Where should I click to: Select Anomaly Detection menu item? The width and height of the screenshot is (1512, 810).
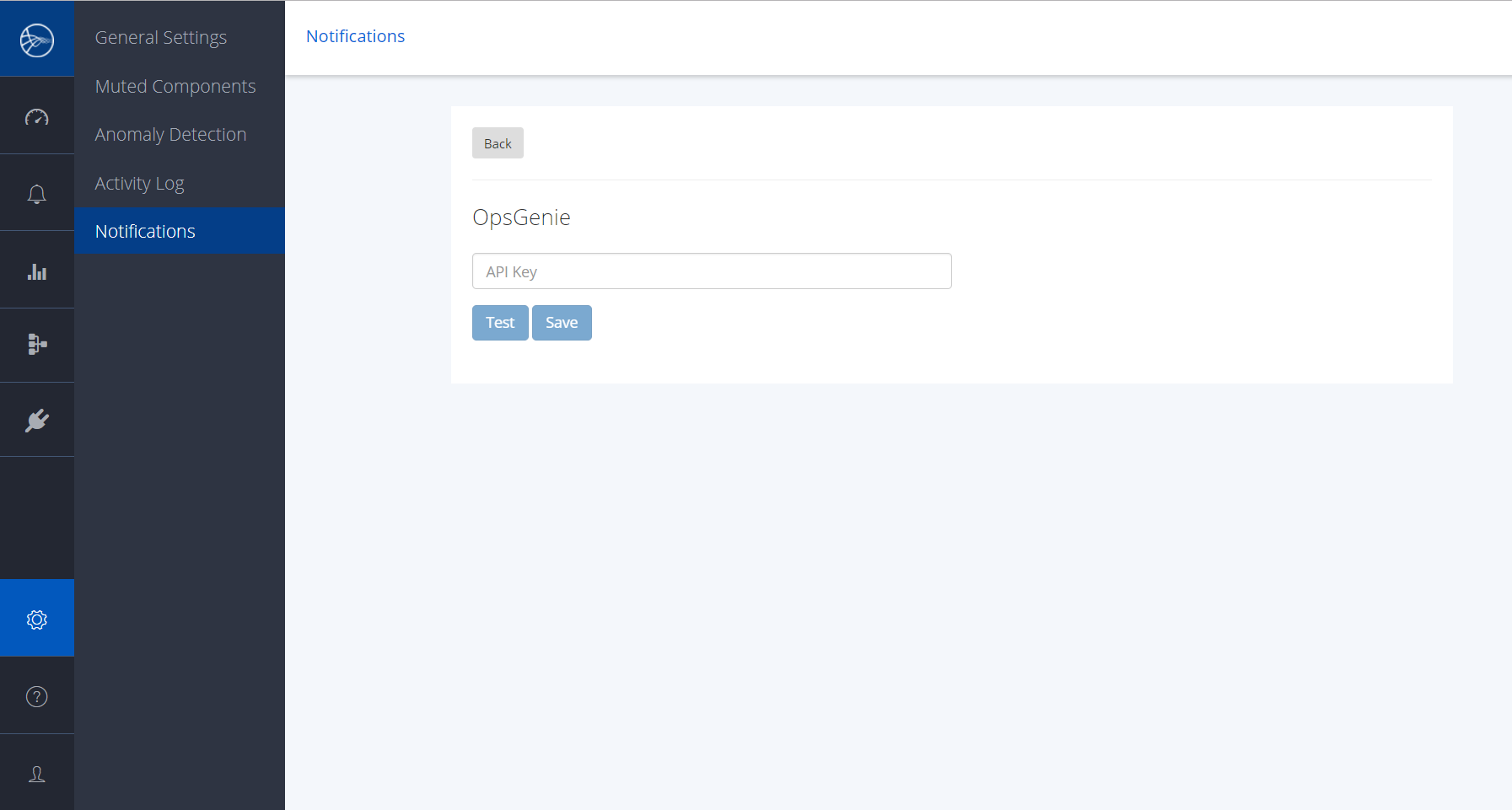coord(171,134)
